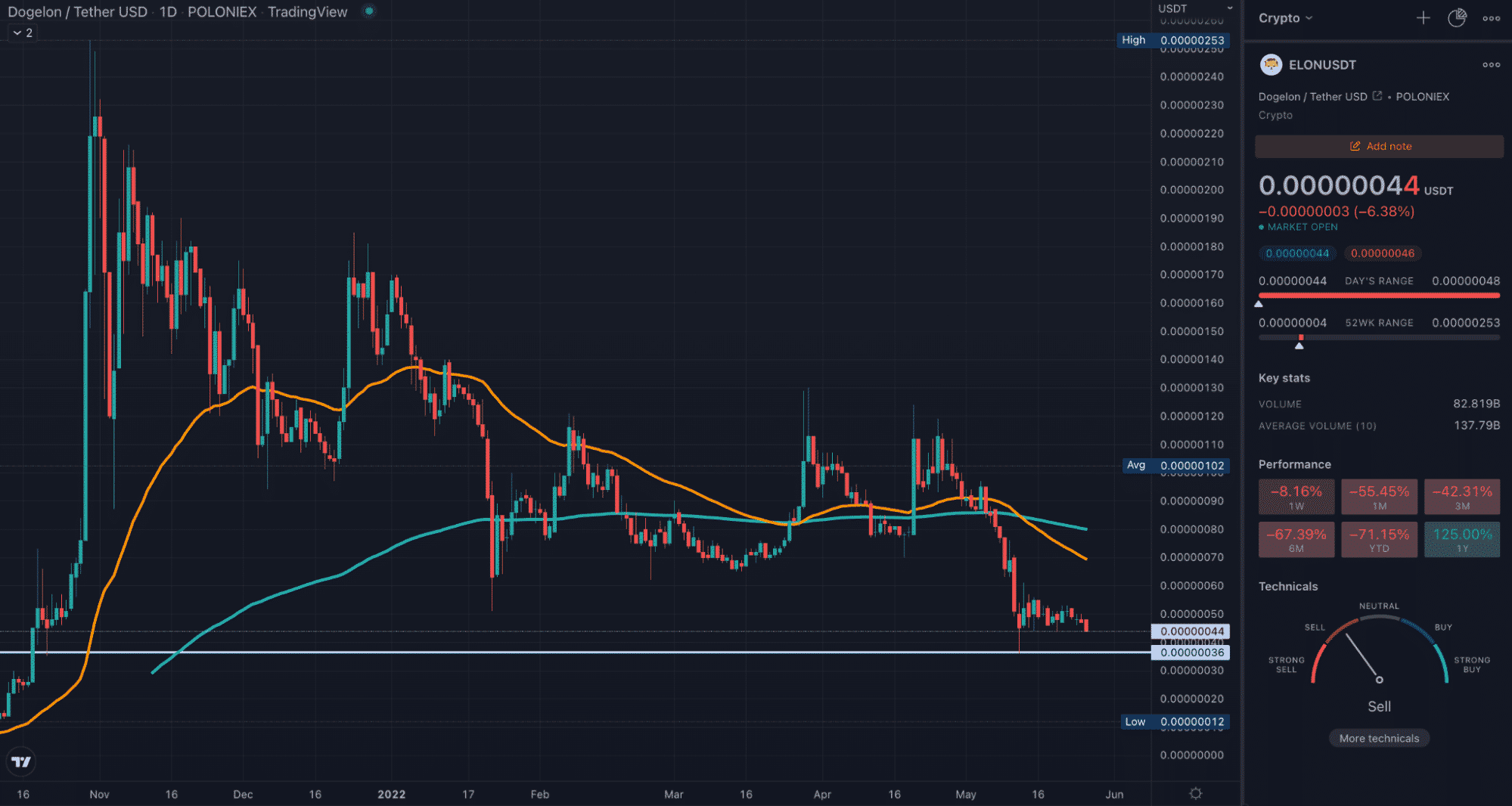Click current price label 0.00000044 on axis

click(1191, 631)
